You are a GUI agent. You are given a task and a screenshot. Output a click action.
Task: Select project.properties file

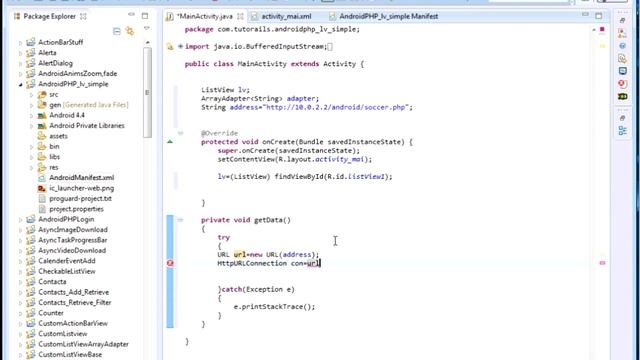point(76,209)
